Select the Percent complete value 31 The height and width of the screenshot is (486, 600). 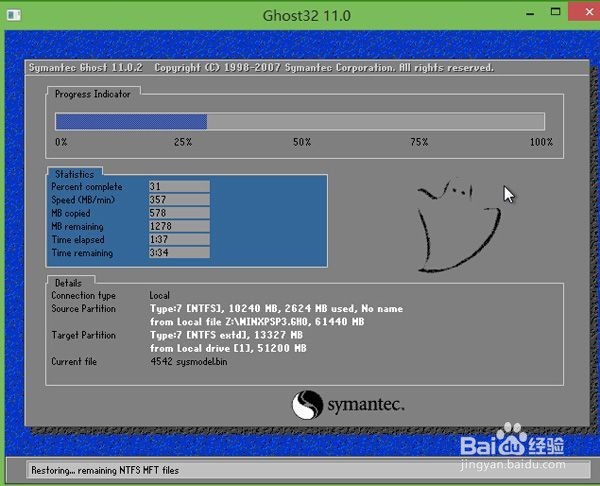(179, 186)
